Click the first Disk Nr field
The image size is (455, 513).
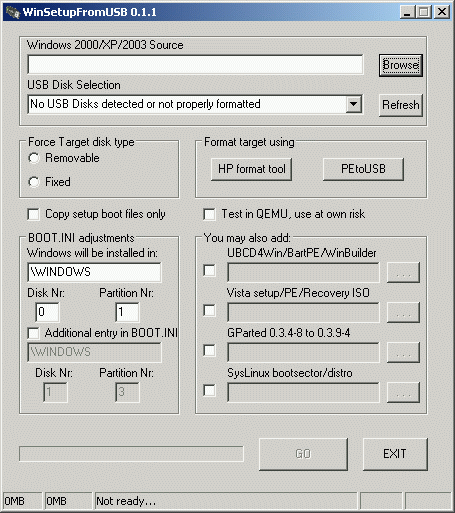[47, 312]
